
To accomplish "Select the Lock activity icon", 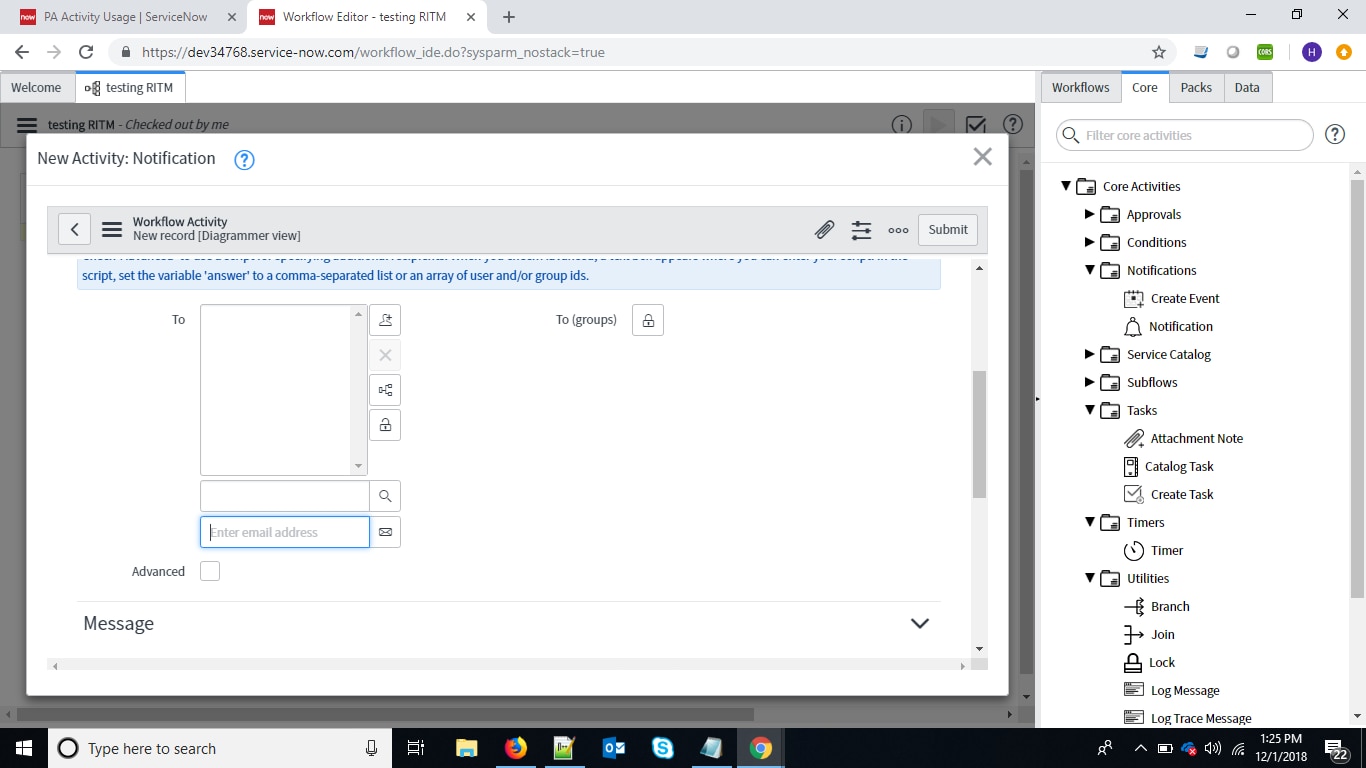I will click(1133, 662).
